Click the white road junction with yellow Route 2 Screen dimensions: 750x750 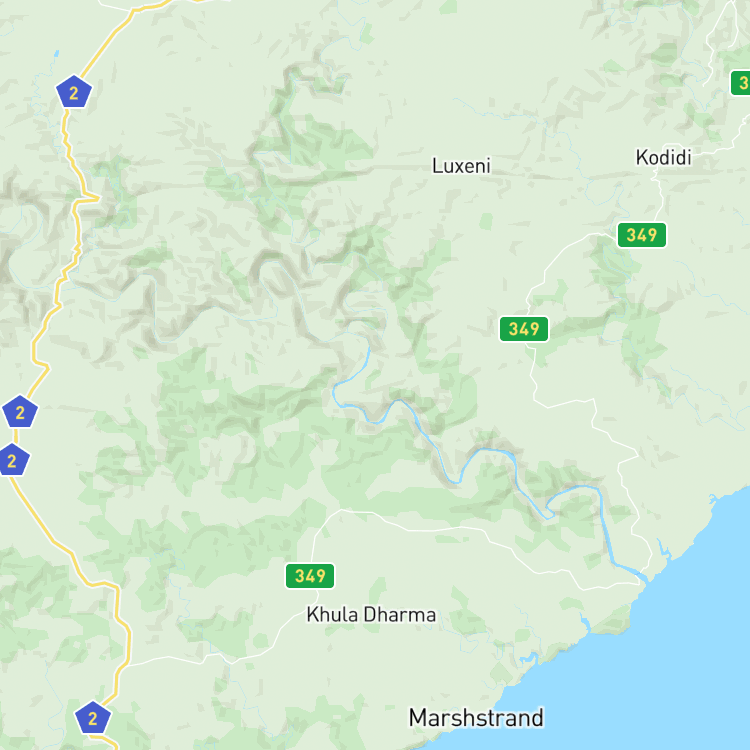click(x=128, y=665)
